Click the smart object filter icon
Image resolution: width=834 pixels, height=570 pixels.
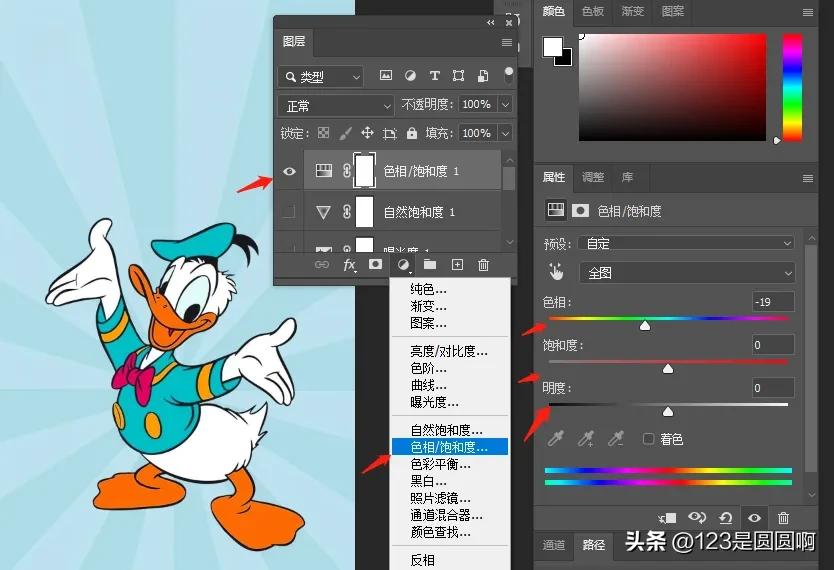483,76
